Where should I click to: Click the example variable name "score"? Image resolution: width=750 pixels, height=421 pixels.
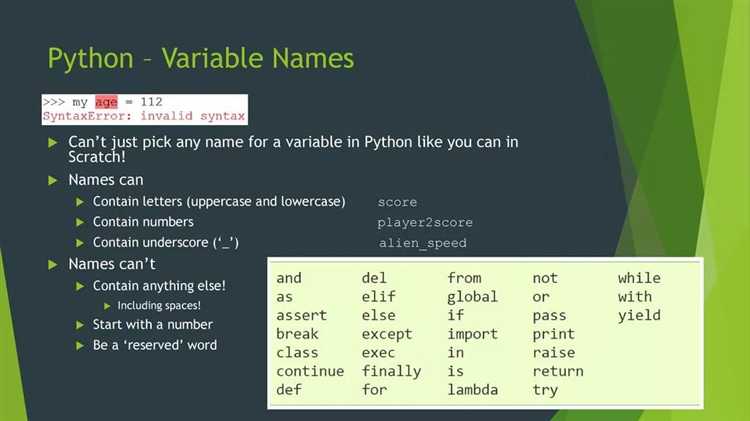[x=397, y=203]
